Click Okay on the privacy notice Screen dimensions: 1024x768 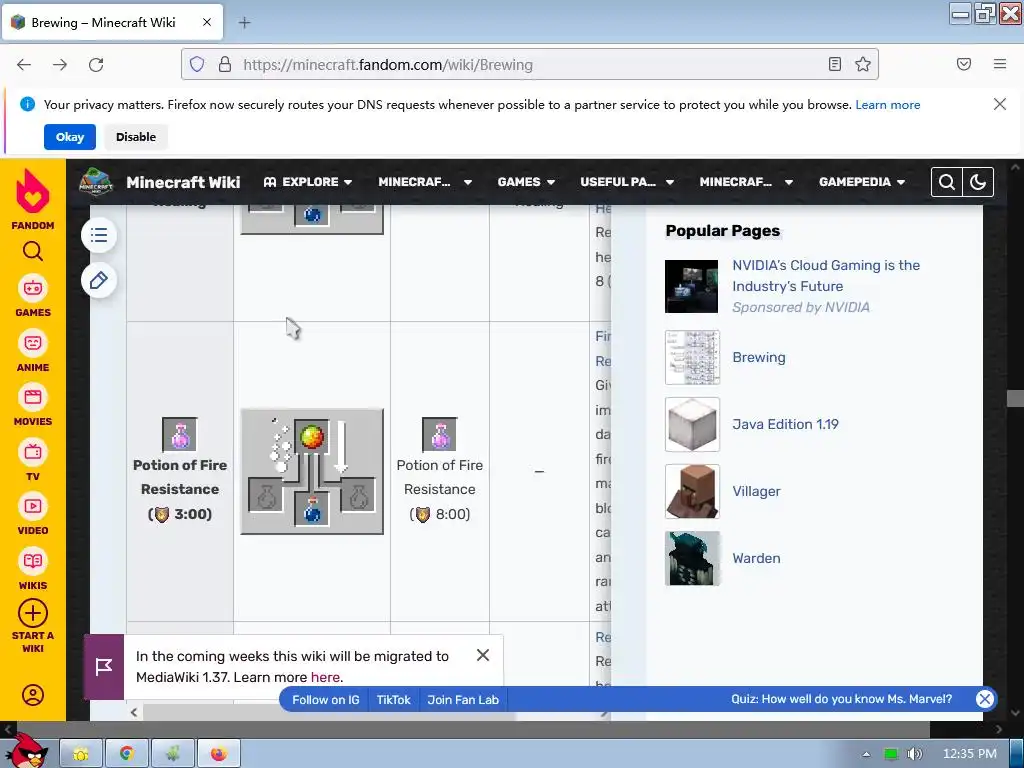point(70,137)
